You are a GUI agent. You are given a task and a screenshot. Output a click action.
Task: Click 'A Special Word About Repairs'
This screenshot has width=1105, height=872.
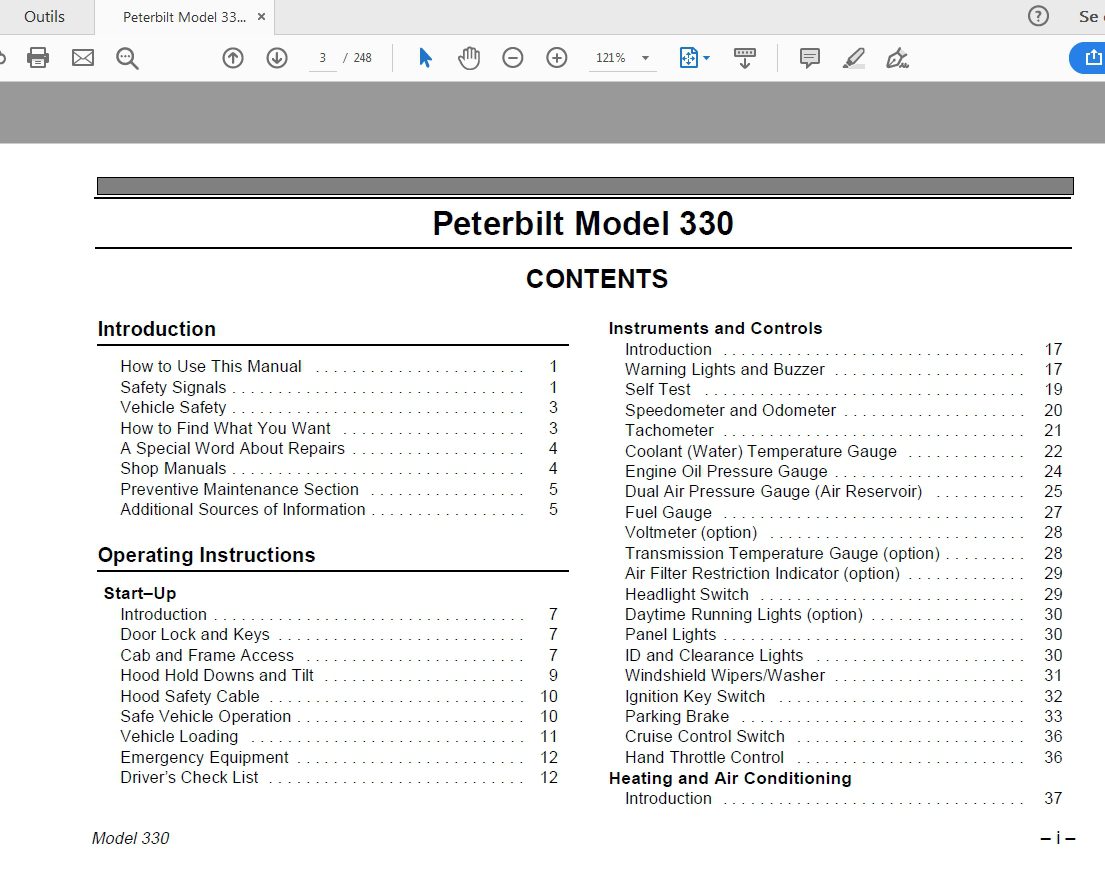point(233,448)
